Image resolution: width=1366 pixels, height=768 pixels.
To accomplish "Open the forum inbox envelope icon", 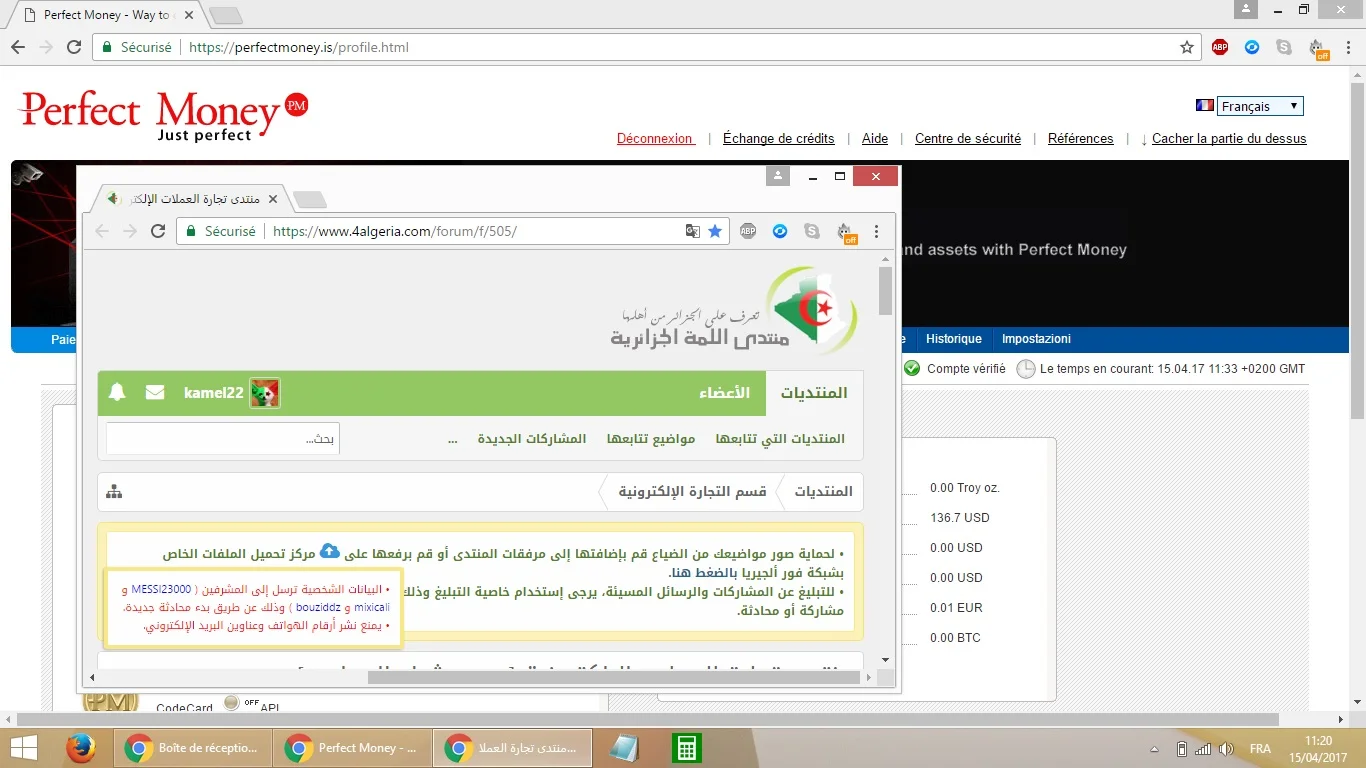I will 155,392.
